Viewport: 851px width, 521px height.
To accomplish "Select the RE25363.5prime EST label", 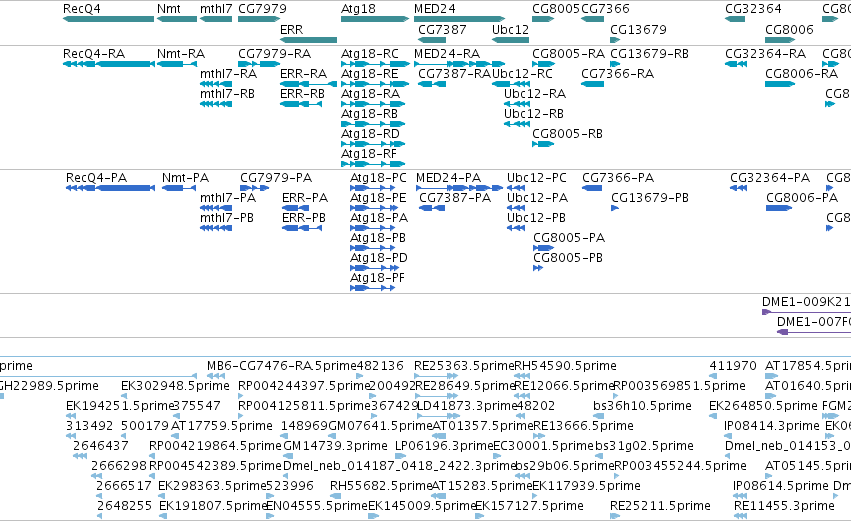I will point(464,366).
